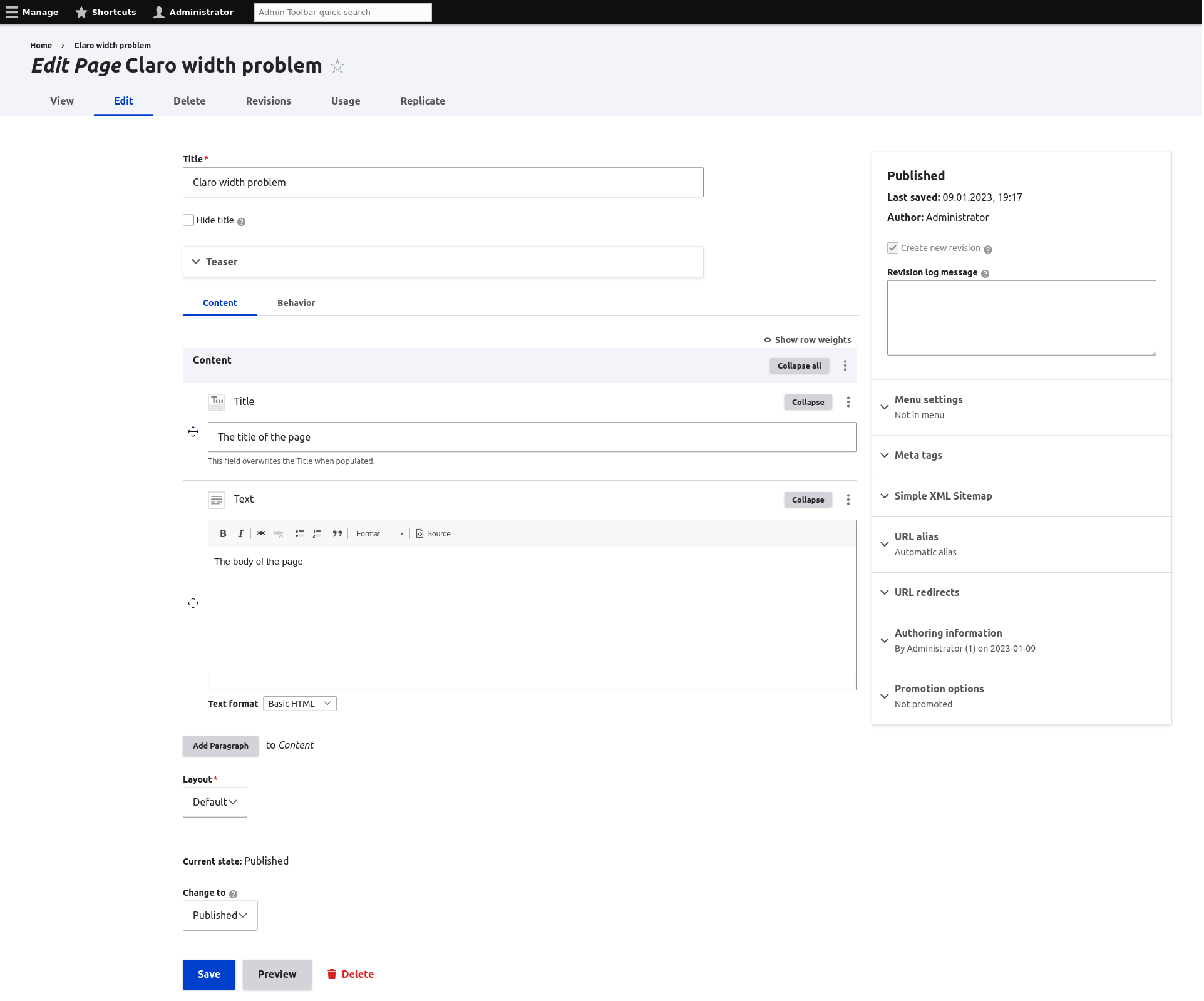The image size is (1204, 1001).
Task: Insert a bulleted list in the editor
Action: tap(299, 533)
